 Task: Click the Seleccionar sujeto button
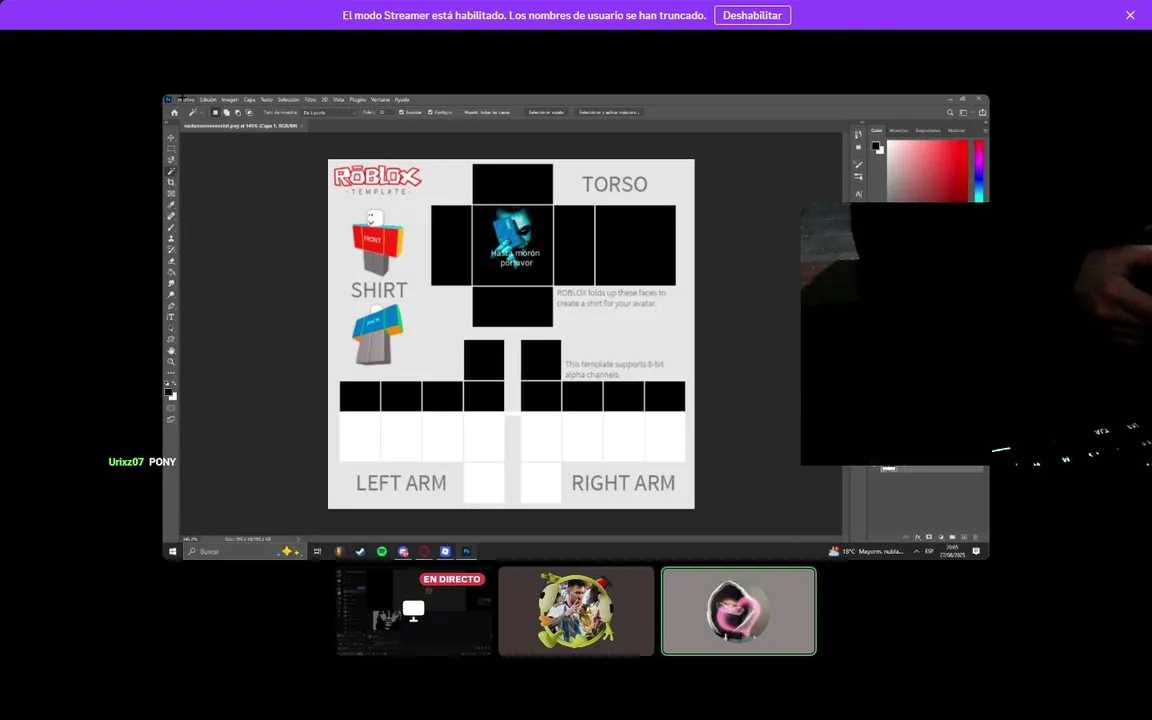point(548,112)
